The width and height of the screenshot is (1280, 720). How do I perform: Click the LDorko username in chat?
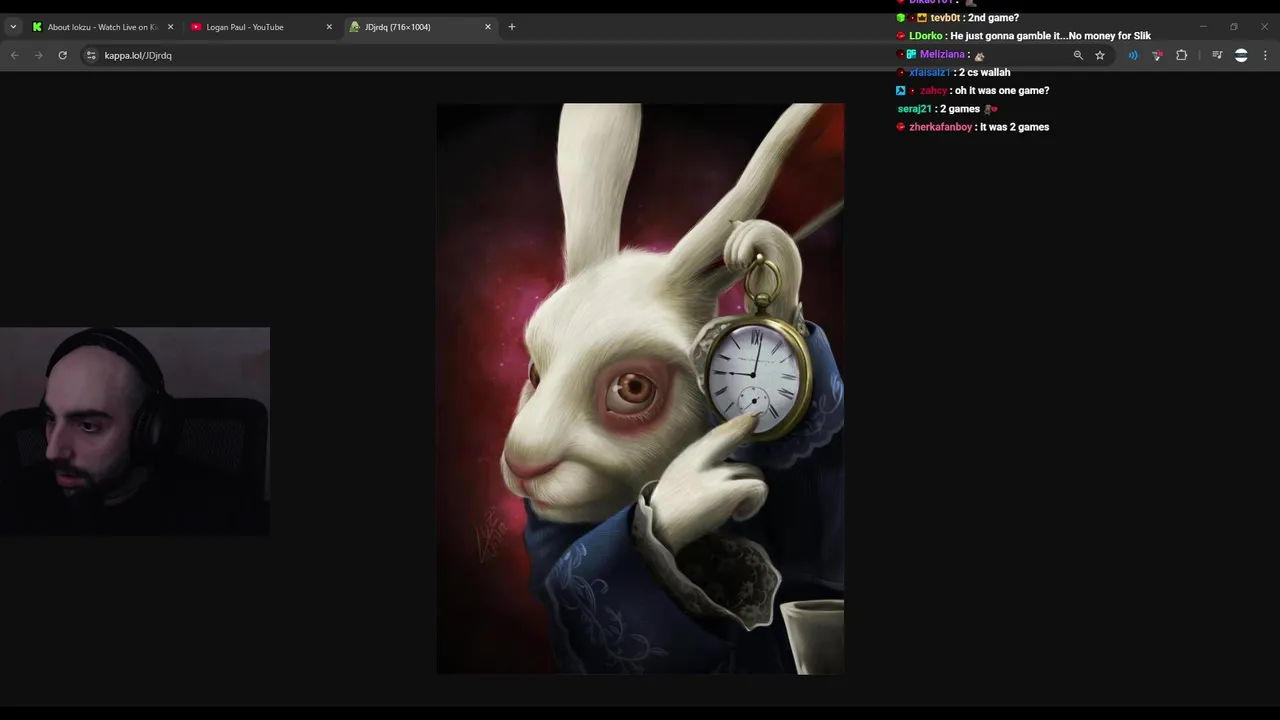926,36
